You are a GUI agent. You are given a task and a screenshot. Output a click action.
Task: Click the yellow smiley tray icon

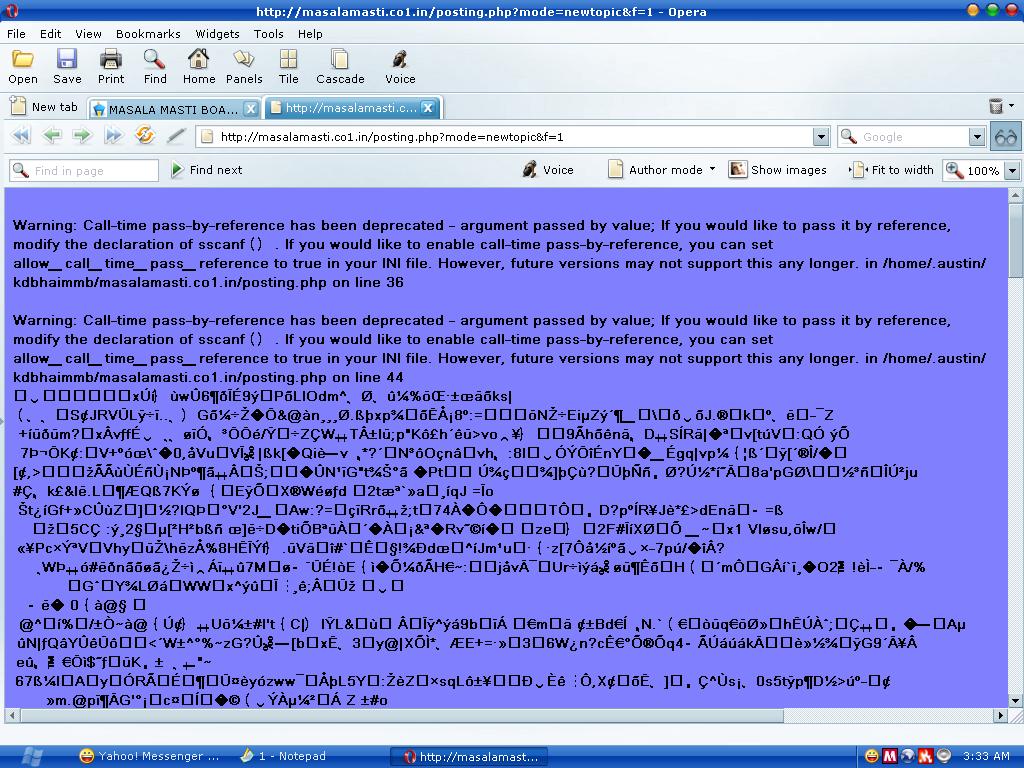click(x=871, y=756)
